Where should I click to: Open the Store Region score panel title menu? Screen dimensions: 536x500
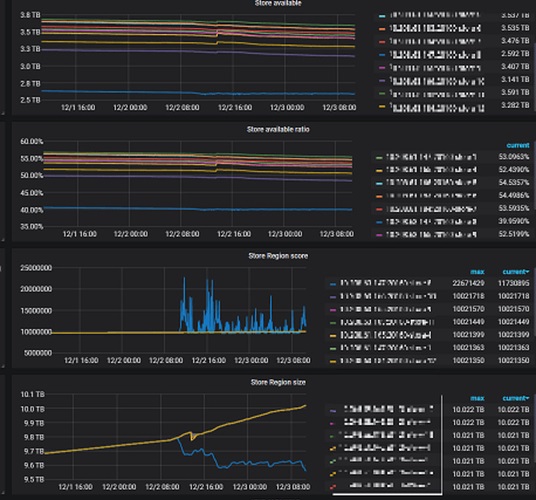click(278, 256)
